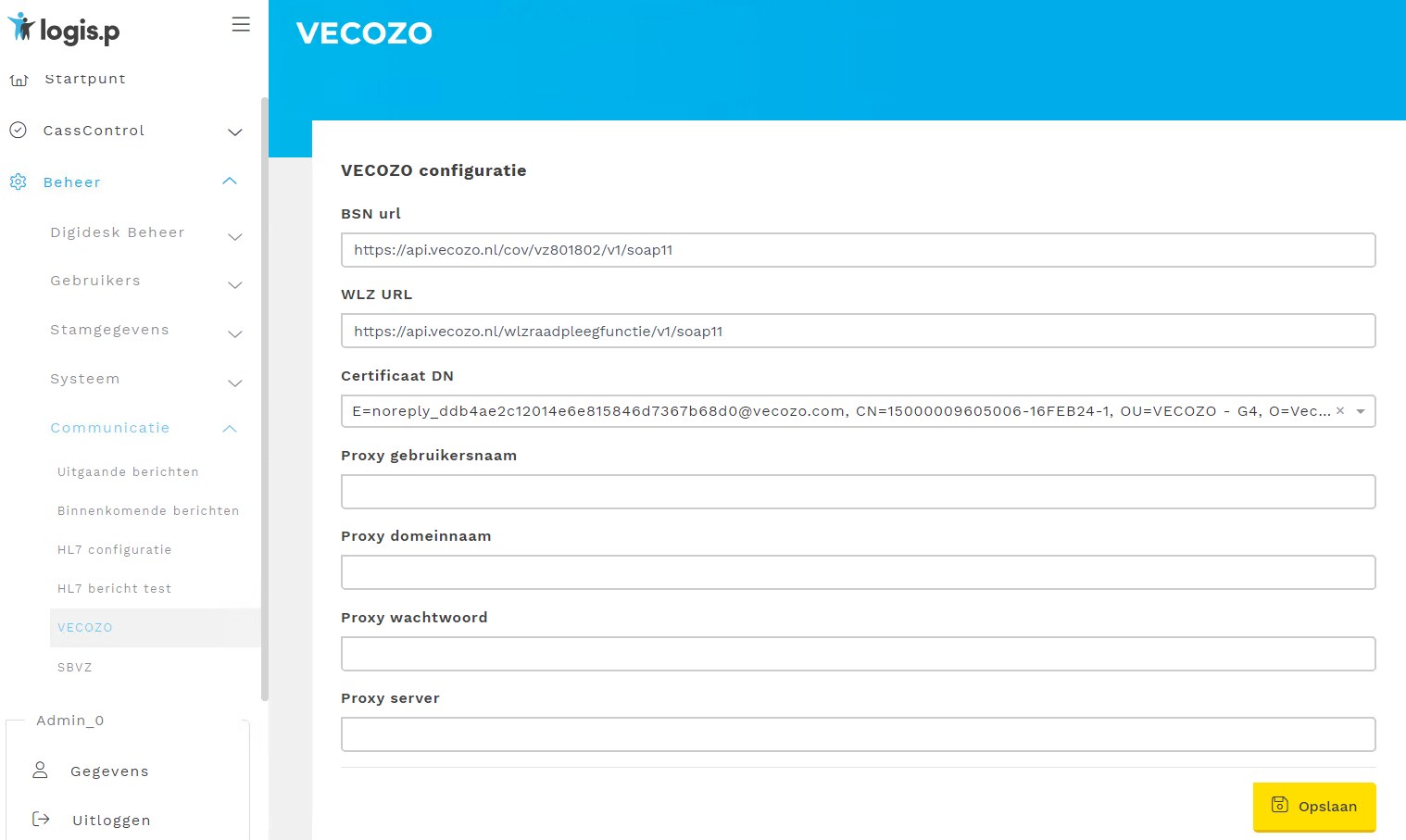Screen dimensions: 1406x840
Task: Click the Opslaan save button
Action: (x=1313, y=807)
